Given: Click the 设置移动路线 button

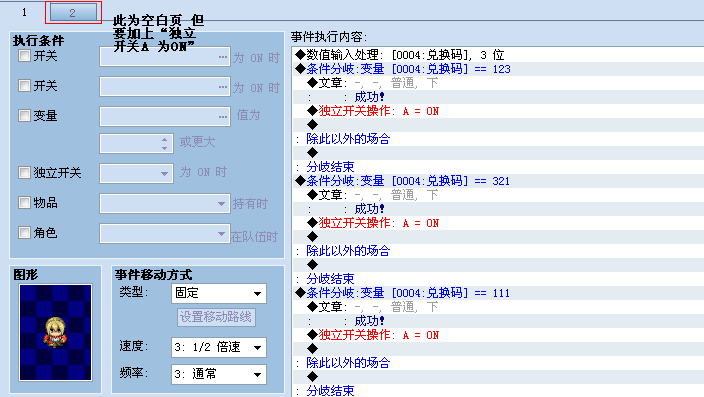Looking at the screenshot, I should click(x=216, y=318).
